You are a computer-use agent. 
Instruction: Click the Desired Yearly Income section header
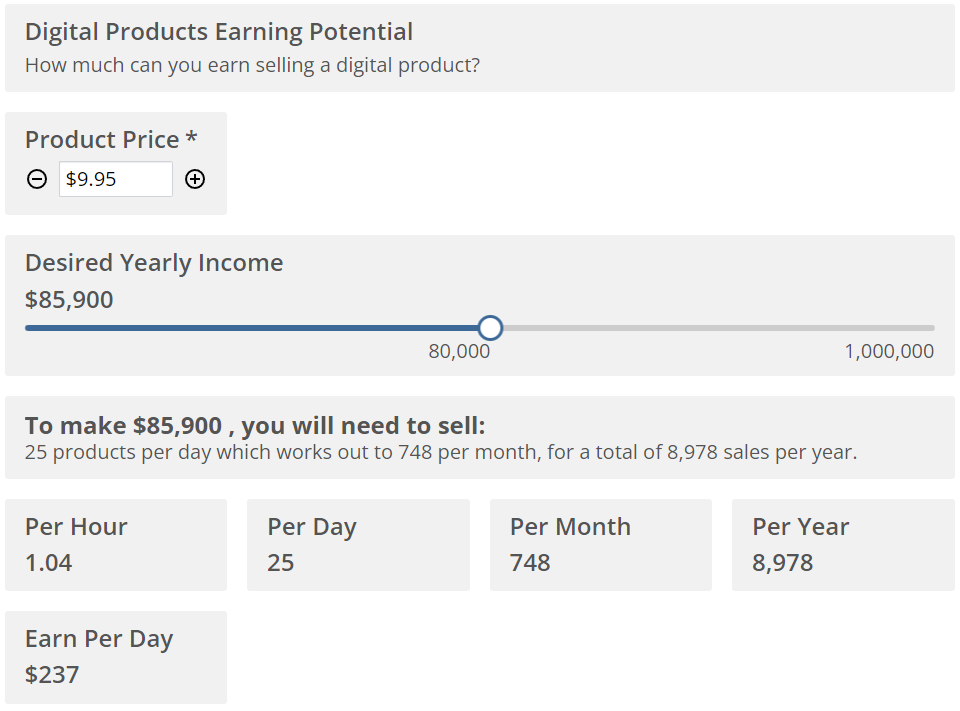pos(153,262)
